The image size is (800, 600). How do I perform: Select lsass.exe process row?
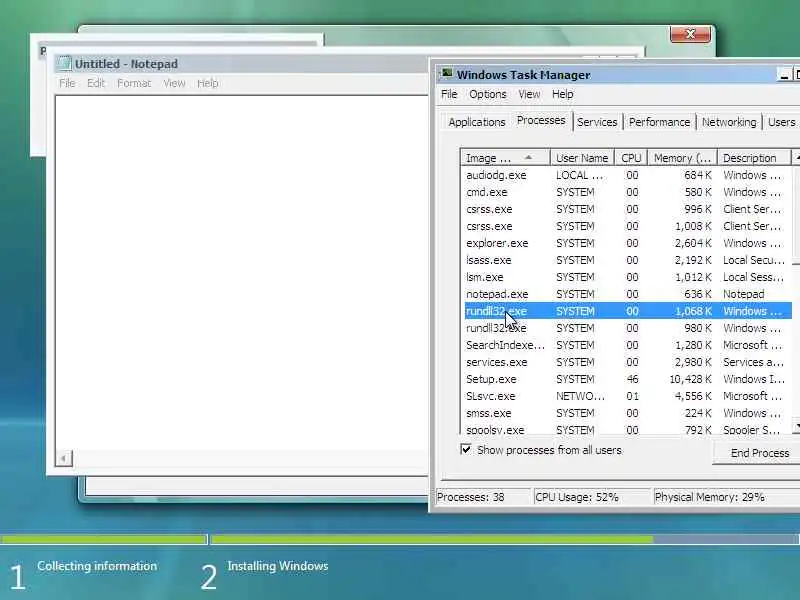pyautogui.click(x=628, y=260)
